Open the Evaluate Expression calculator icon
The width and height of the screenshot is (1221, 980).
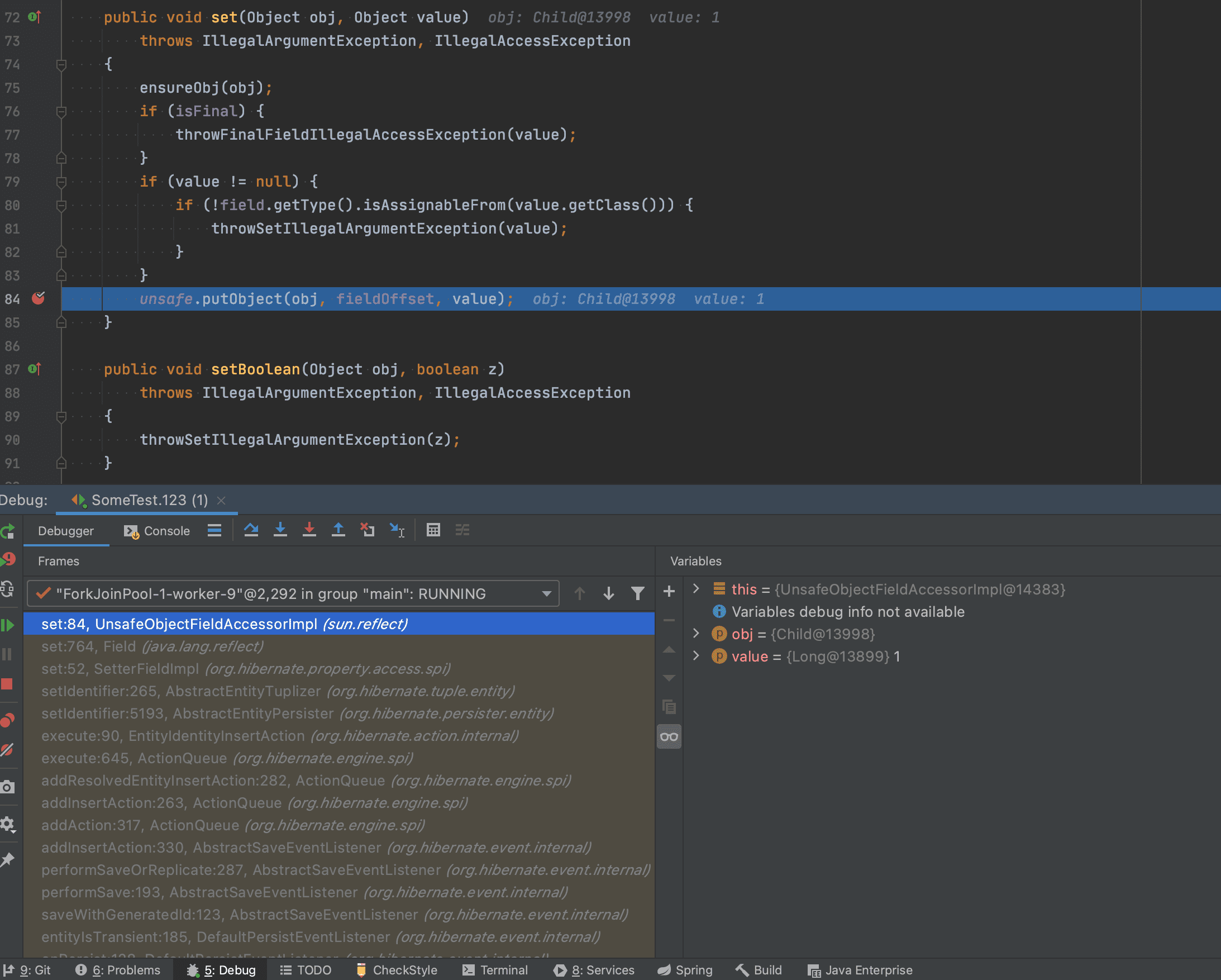[433, 530]
